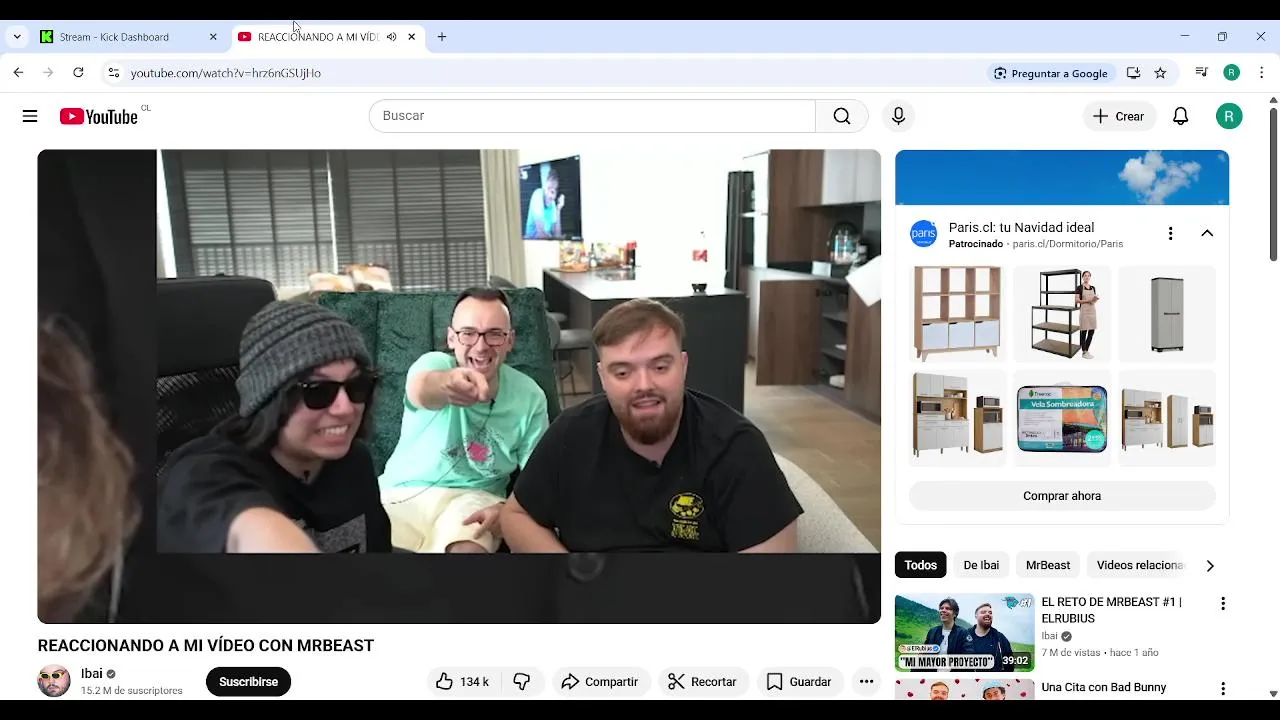
Task: Open the YouTube guide hamburger menu
Action: coord(30,116)
